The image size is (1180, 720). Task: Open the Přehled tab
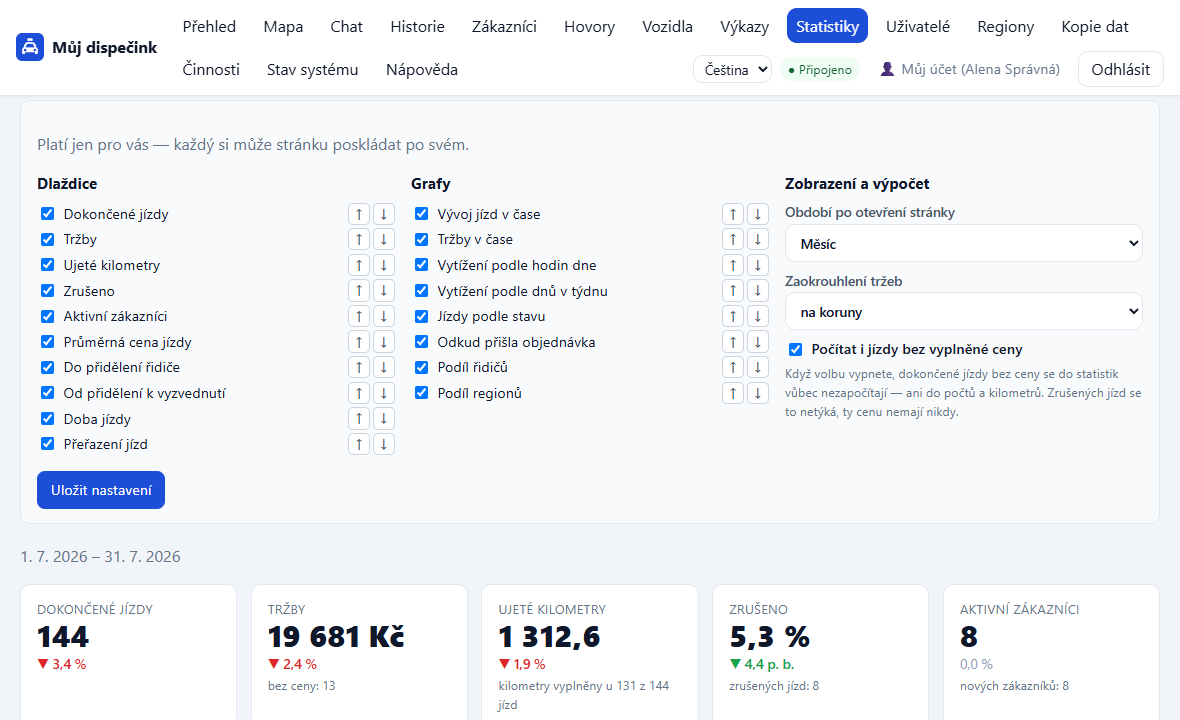[209, 26]
